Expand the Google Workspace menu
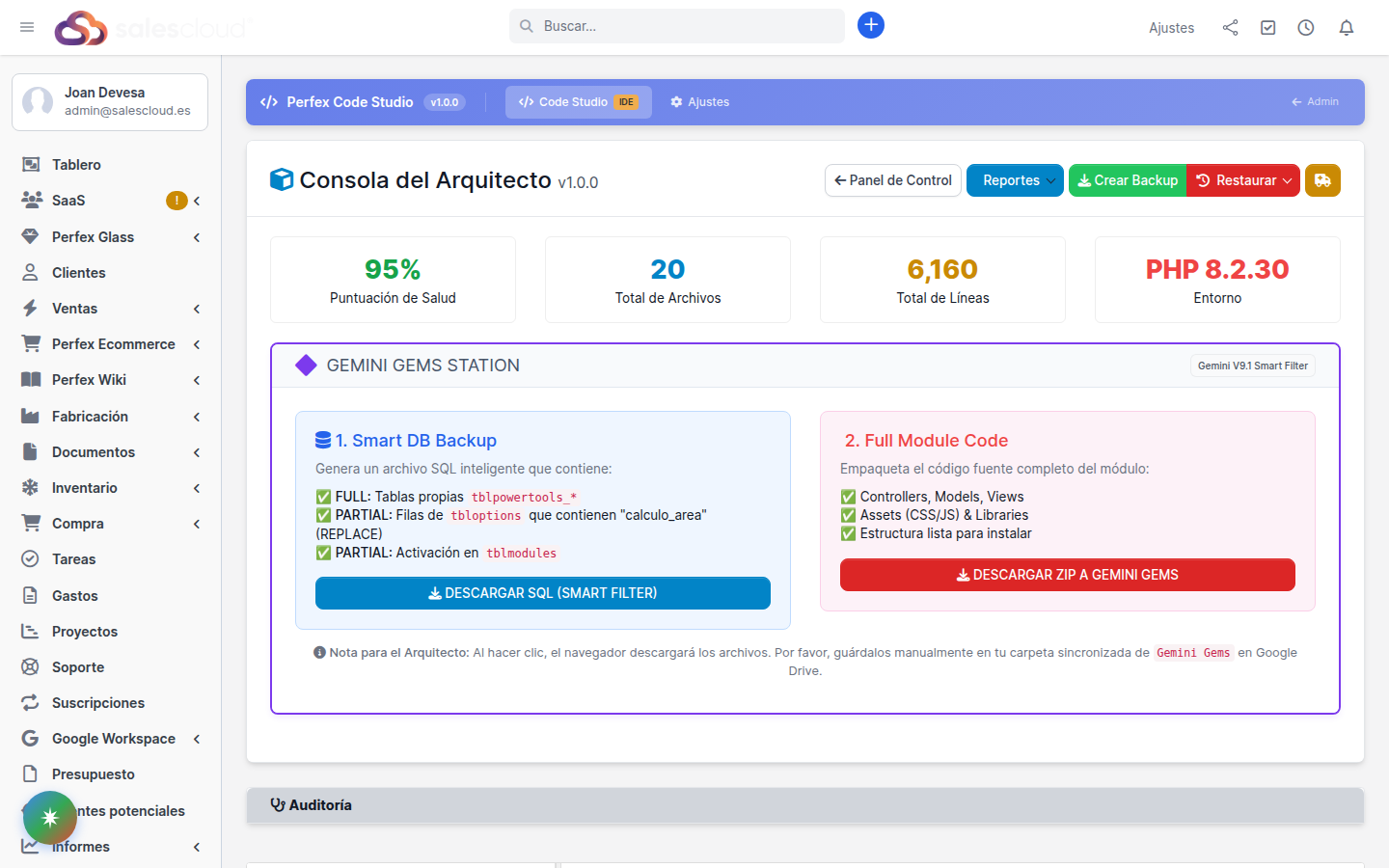 (113, 739)
